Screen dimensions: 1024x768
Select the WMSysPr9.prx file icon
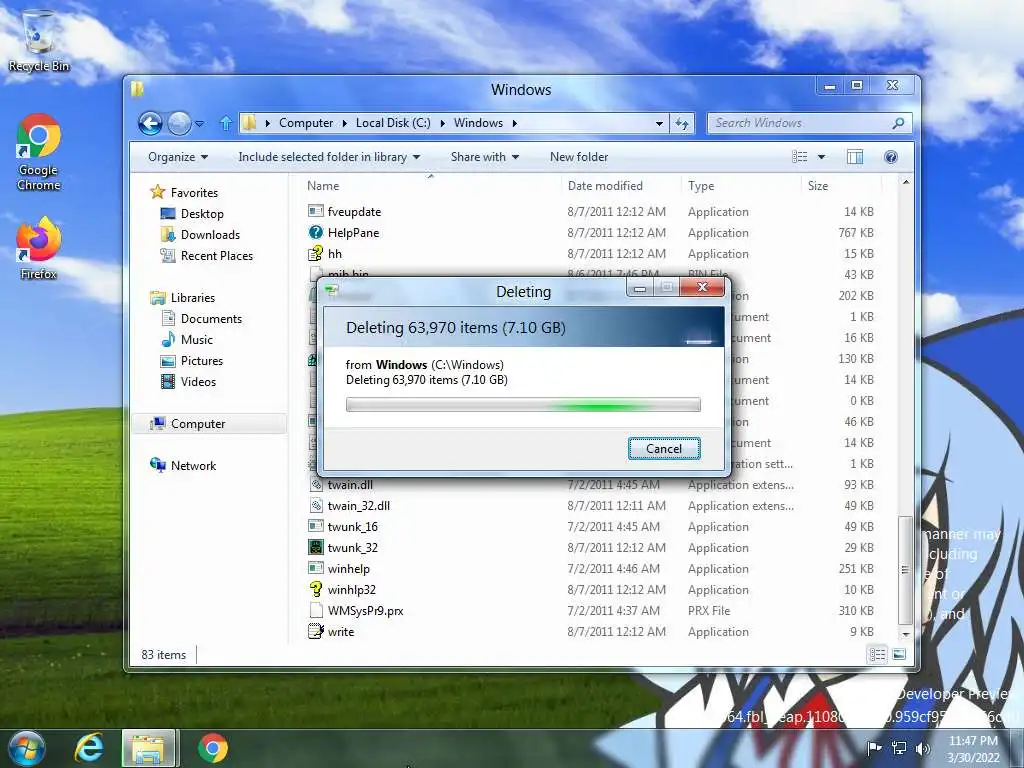click(315, 611)
